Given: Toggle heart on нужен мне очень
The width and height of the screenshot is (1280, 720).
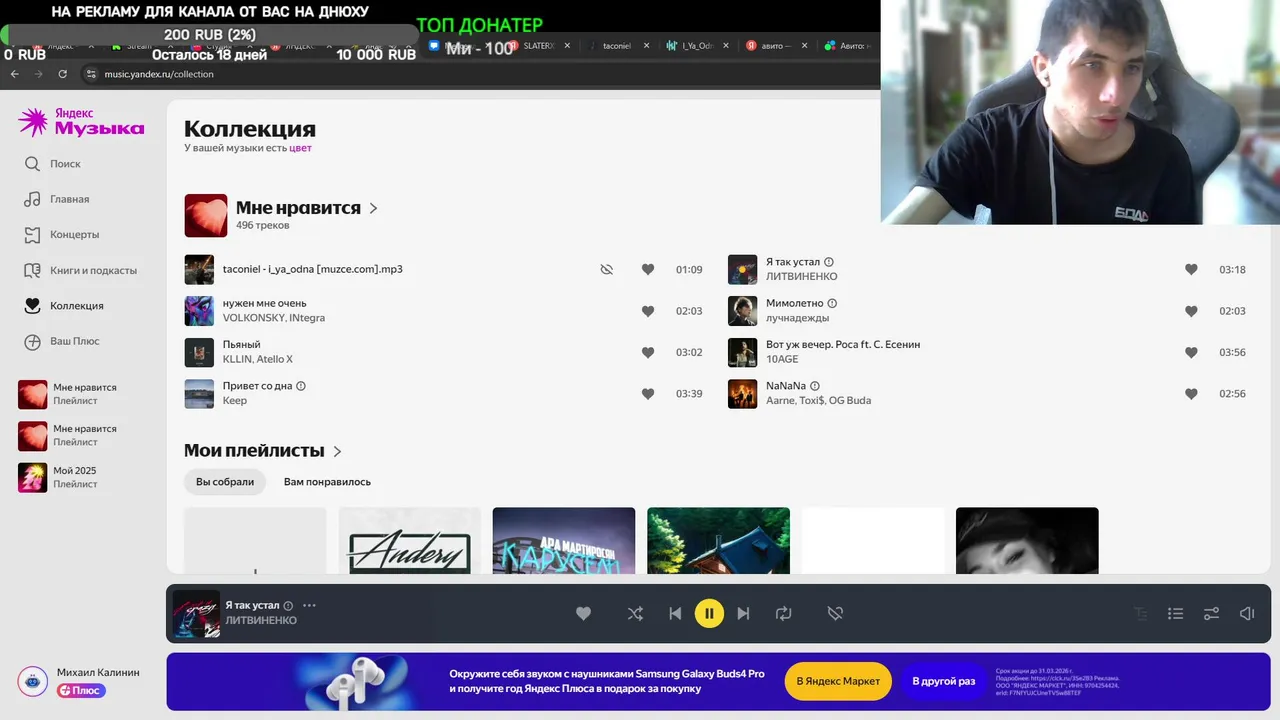Looking at the screenshot, I should tap(648, 311).
